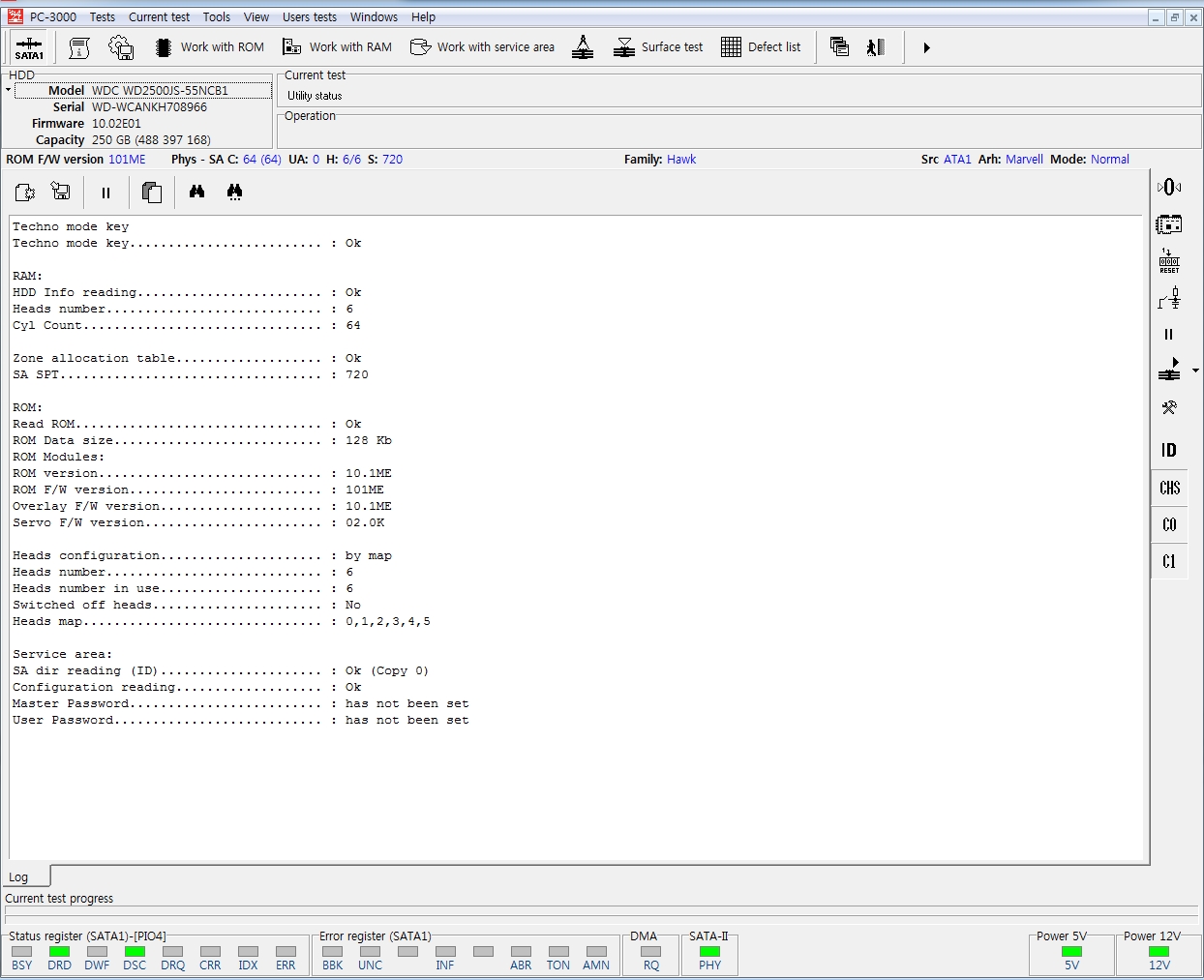The height and width of the screenshot is (980, 1204).
Task: Open the Windows menu
Action: [374, 16]
